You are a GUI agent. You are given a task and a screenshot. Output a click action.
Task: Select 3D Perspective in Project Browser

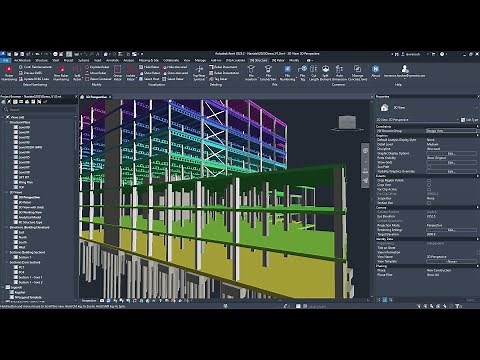click(x=29, y=197)
